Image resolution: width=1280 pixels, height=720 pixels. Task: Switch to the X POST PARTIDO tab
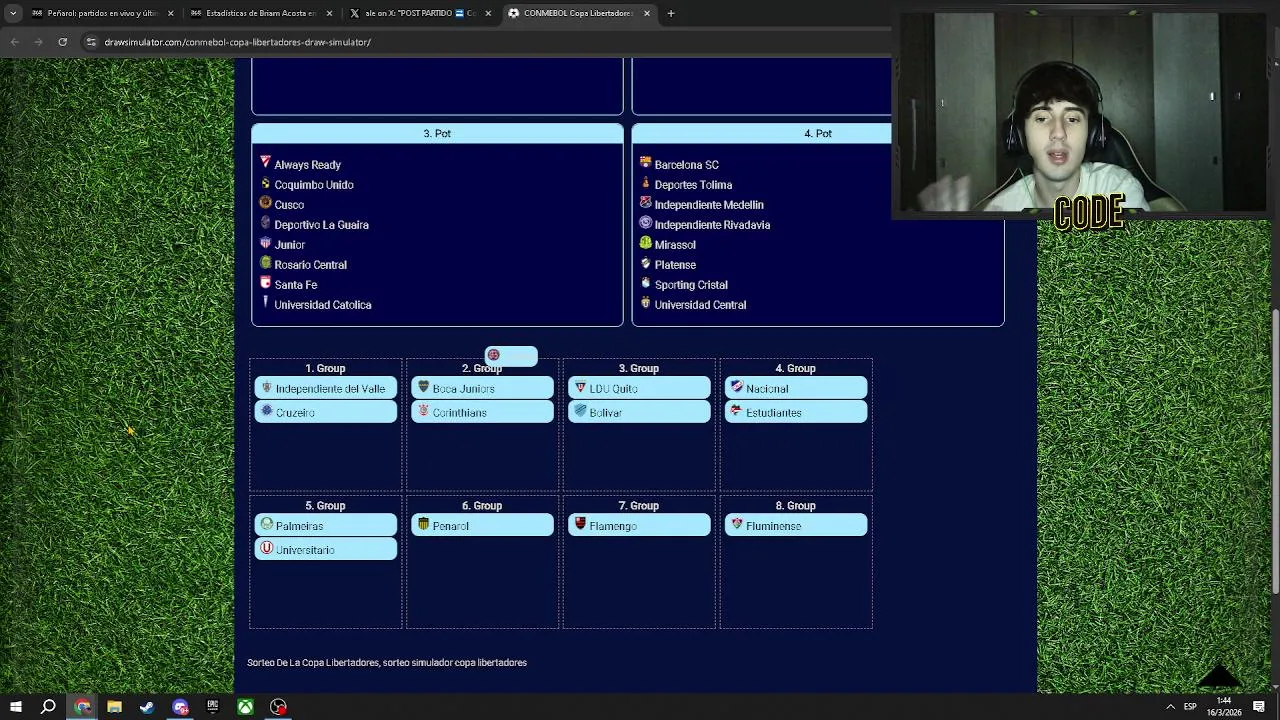419,13
